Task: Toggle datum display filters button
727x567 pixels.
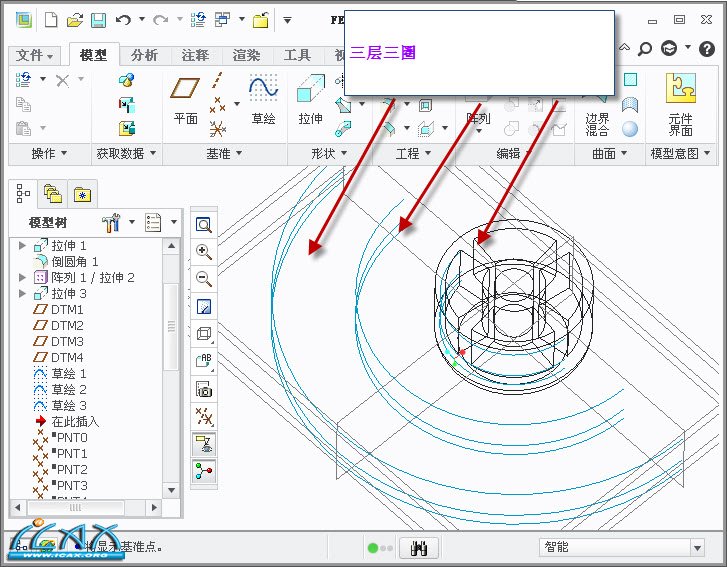Action: (204, 417)
